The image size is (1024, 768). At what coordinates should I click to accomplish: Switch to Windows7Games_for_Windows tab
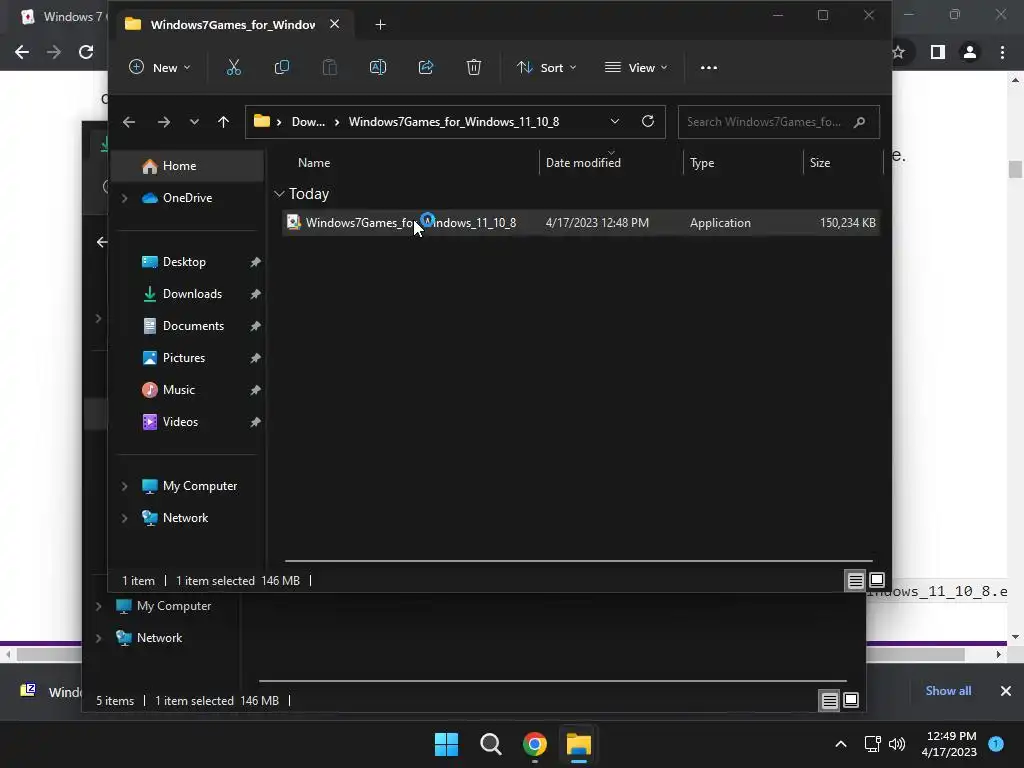(x=233, y=25)
